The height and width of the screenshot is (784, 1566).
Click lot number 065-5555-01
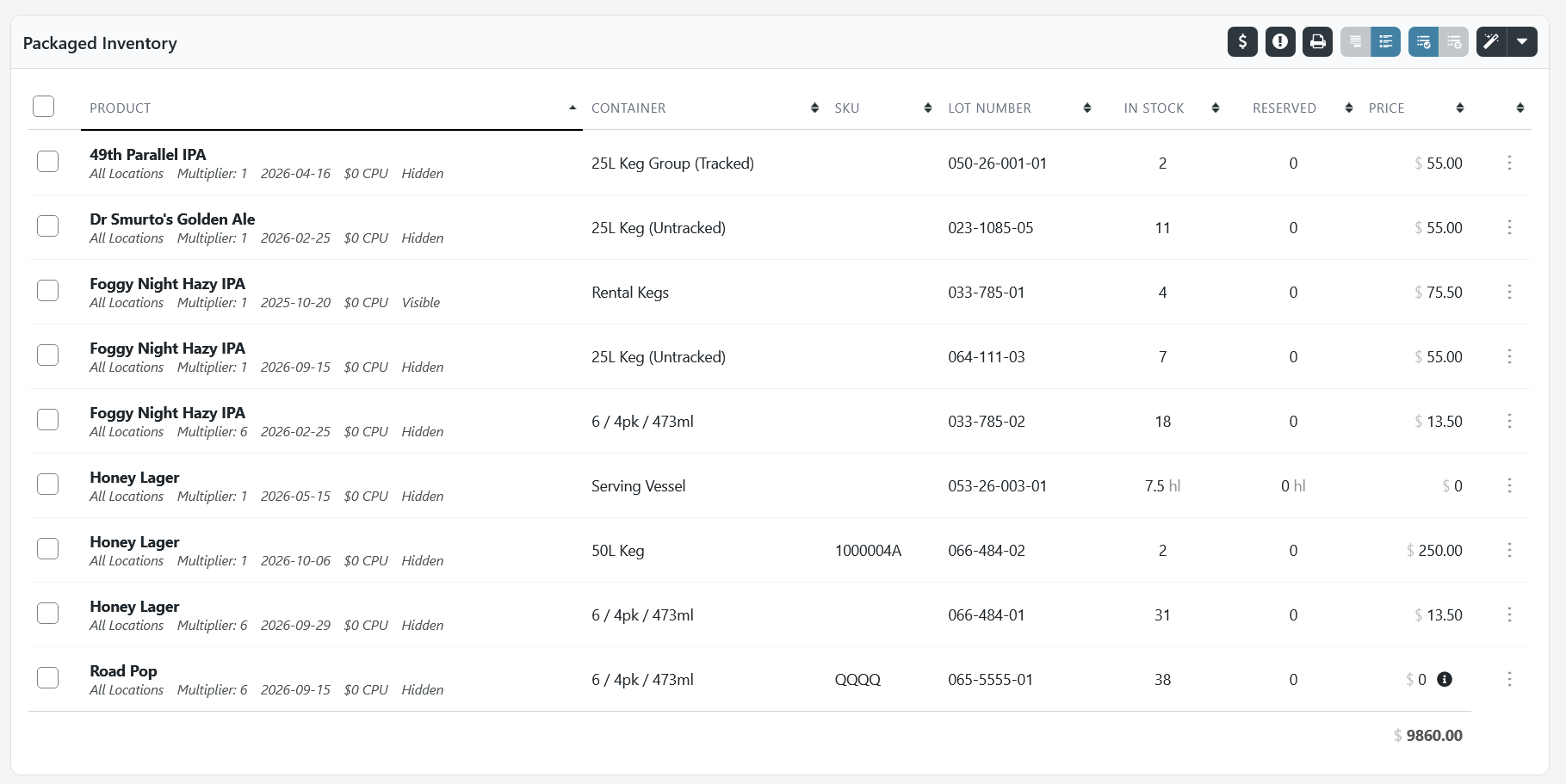(990, 680)
